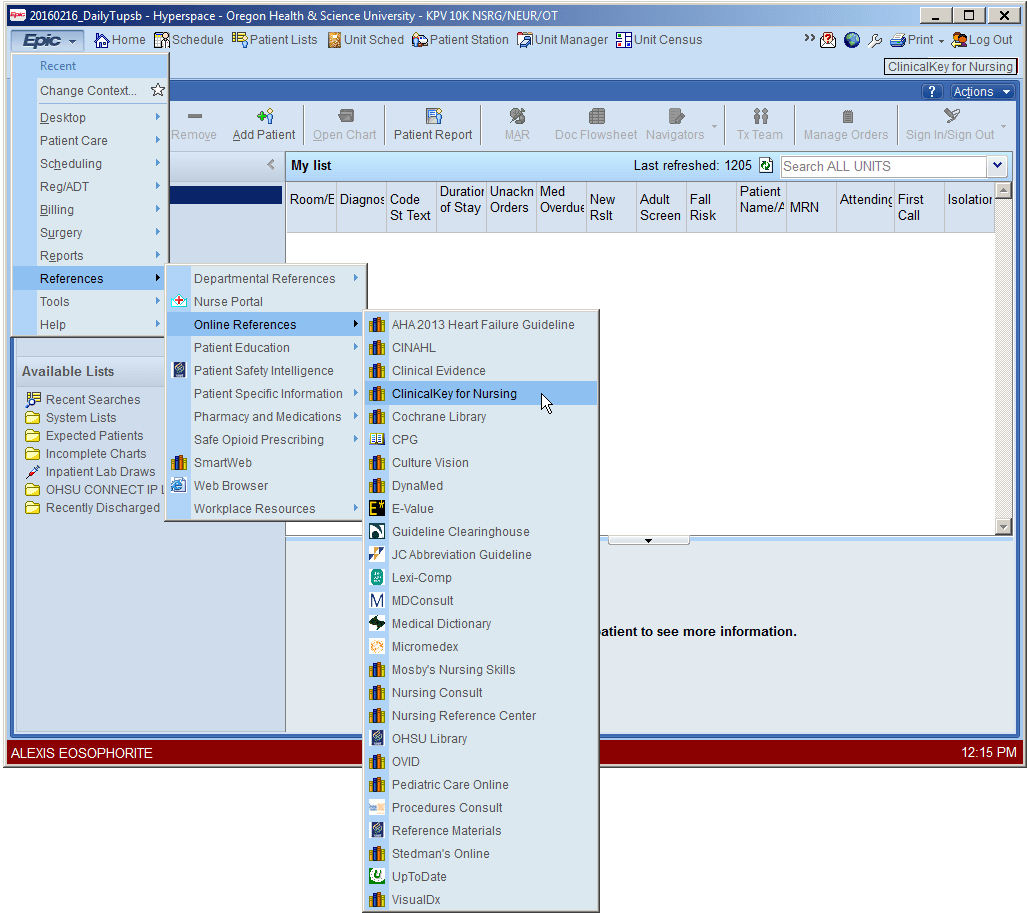
Task: Select Change Context from the Epic menu
Action: (88, 91)
